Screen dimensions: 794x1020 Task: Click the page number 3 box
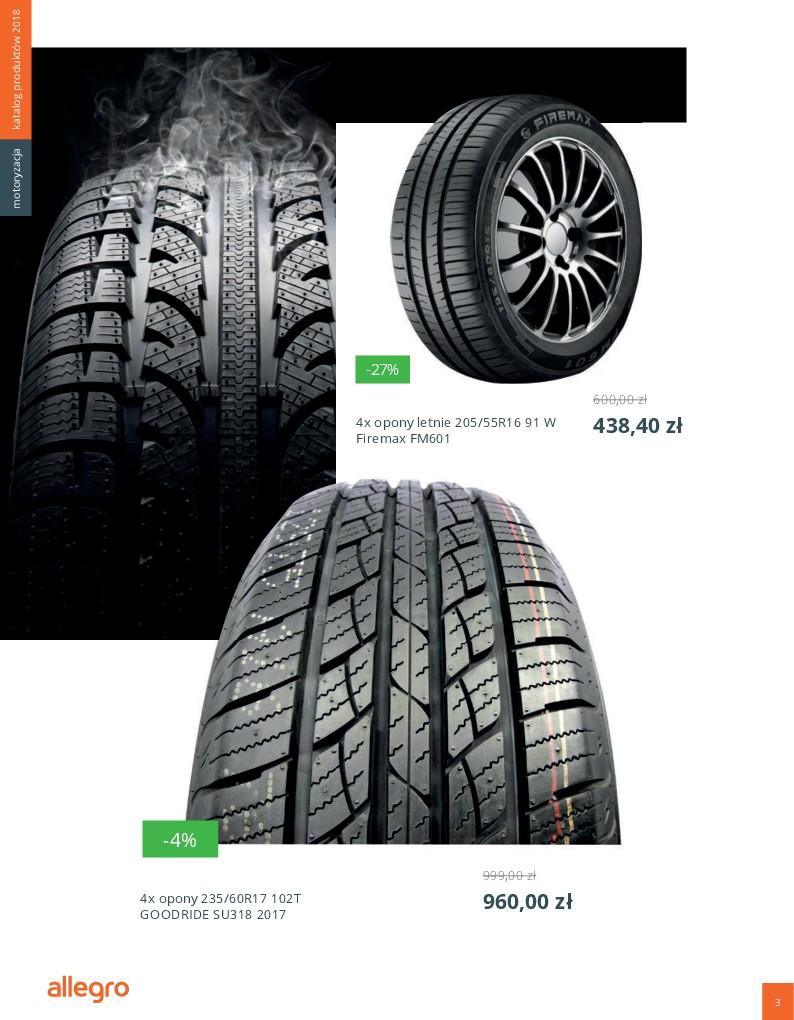778,1002
